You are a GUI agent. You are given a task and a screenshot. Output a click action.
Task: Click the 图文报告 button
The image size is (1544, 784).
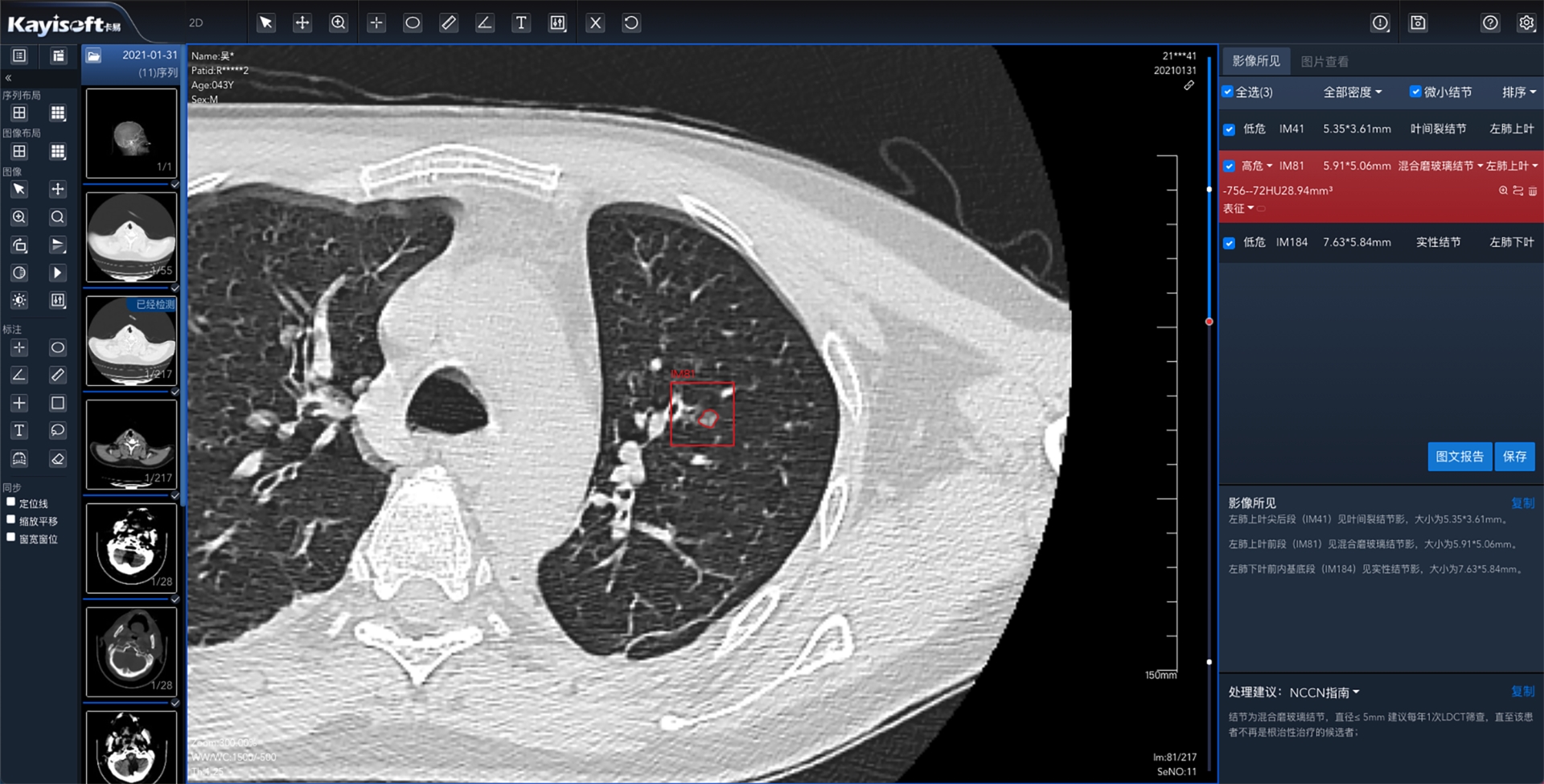pos(1460,457)
